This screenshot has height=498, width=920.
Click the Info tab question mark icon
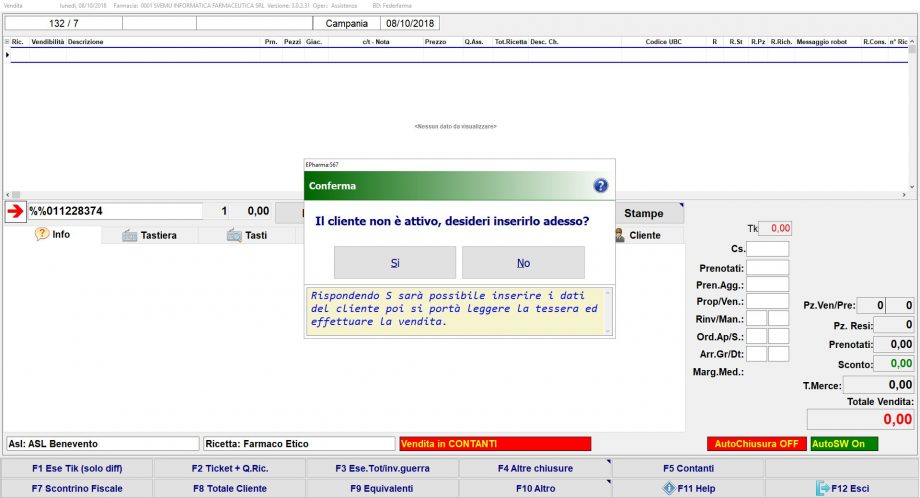[42, 235]
